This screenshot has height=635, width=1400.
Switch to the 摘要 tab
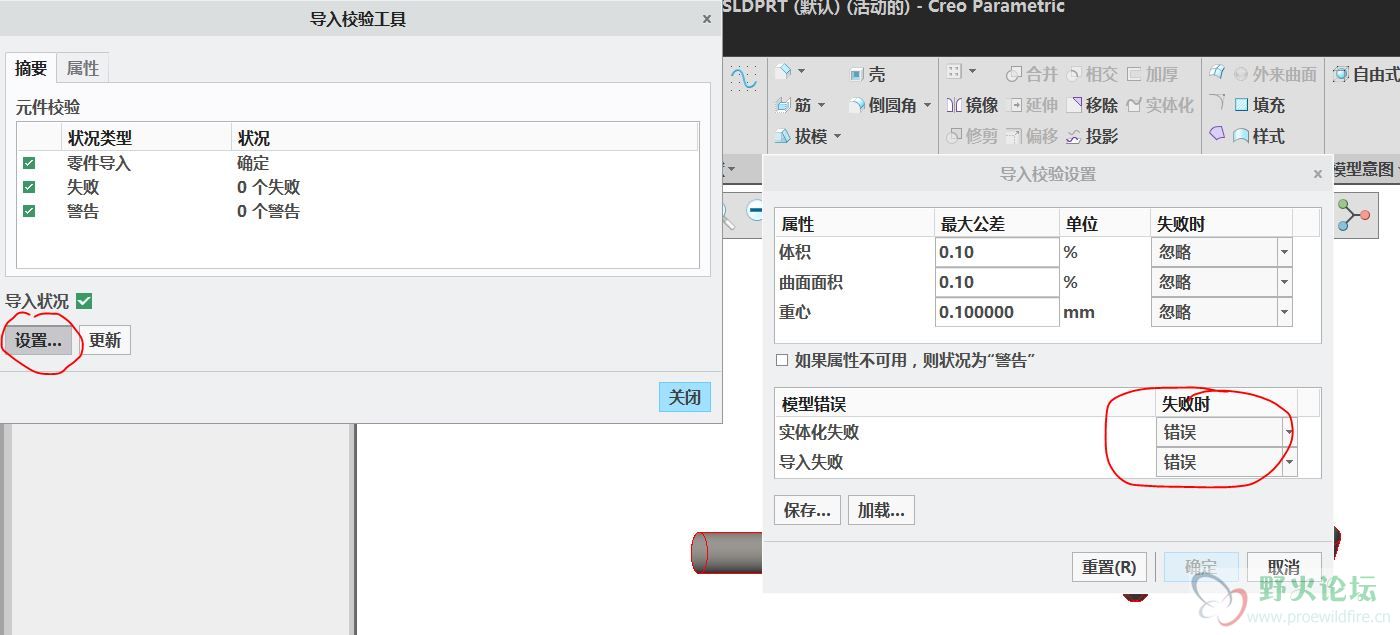tap(31, 68)
